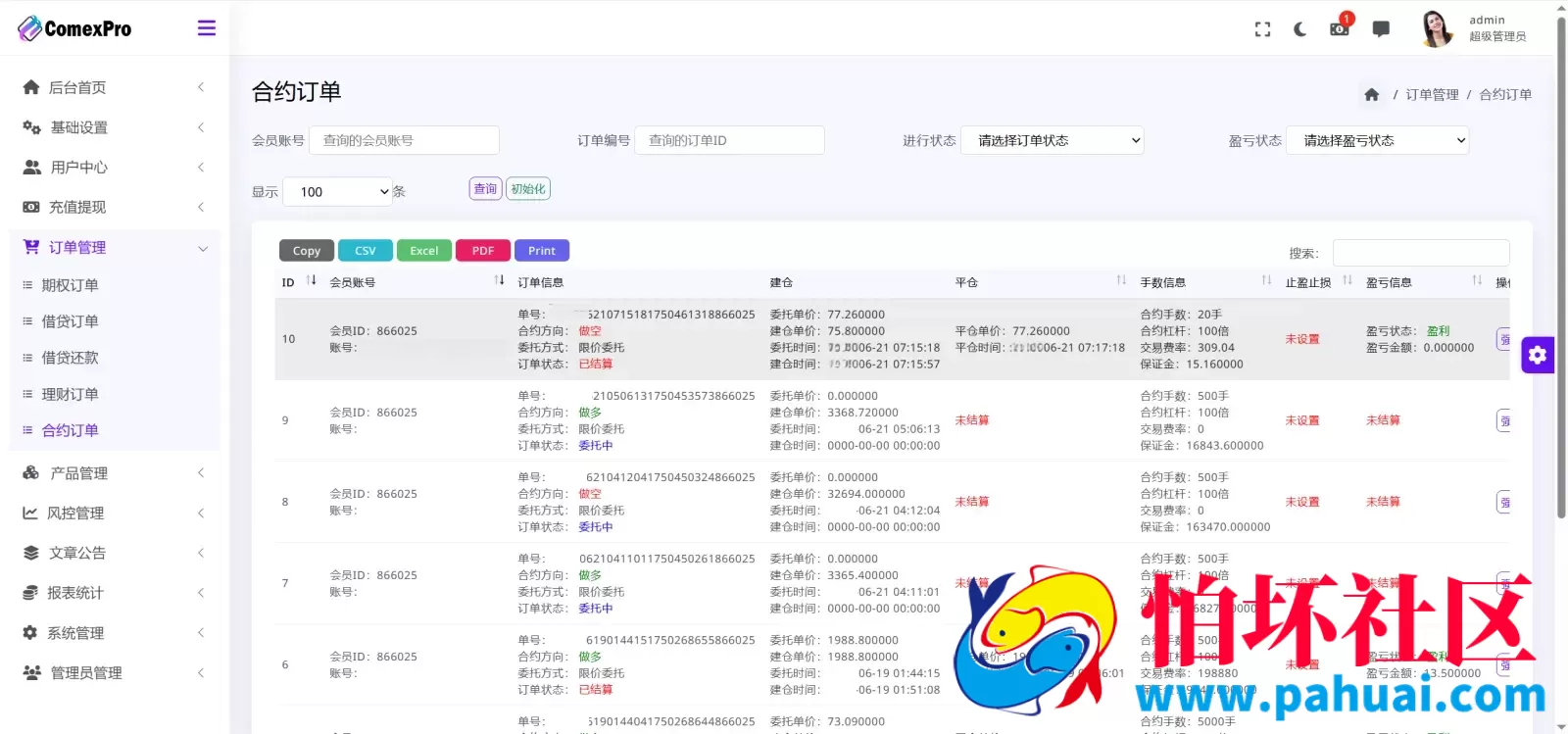Click the 报表统计 coins icon
This screenshot has height=734, width=1568.
coord(30,593)
